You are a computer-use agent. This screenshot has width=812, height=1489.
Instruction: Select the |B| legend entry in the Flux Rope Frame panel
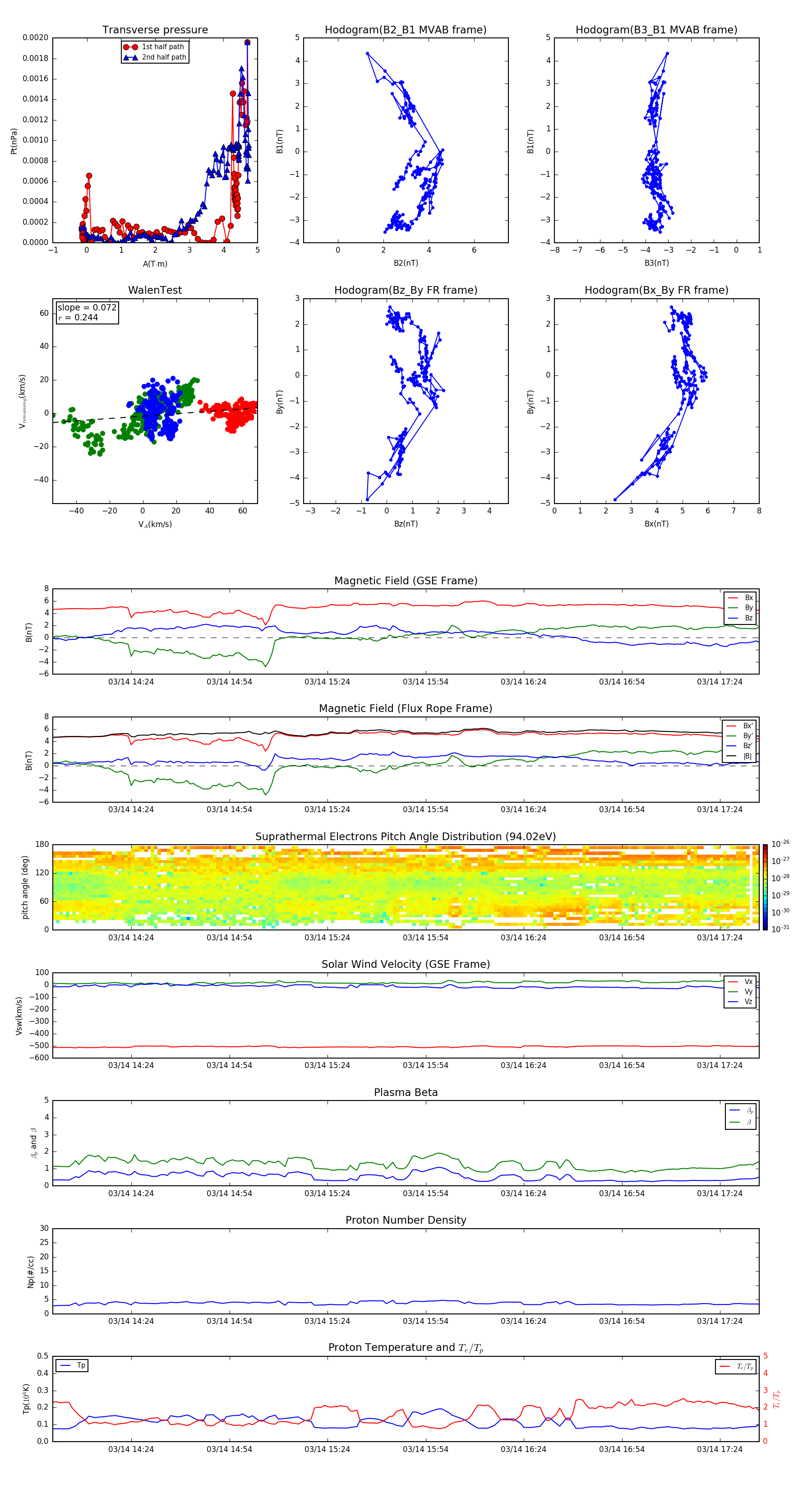(x=739, y=756)
